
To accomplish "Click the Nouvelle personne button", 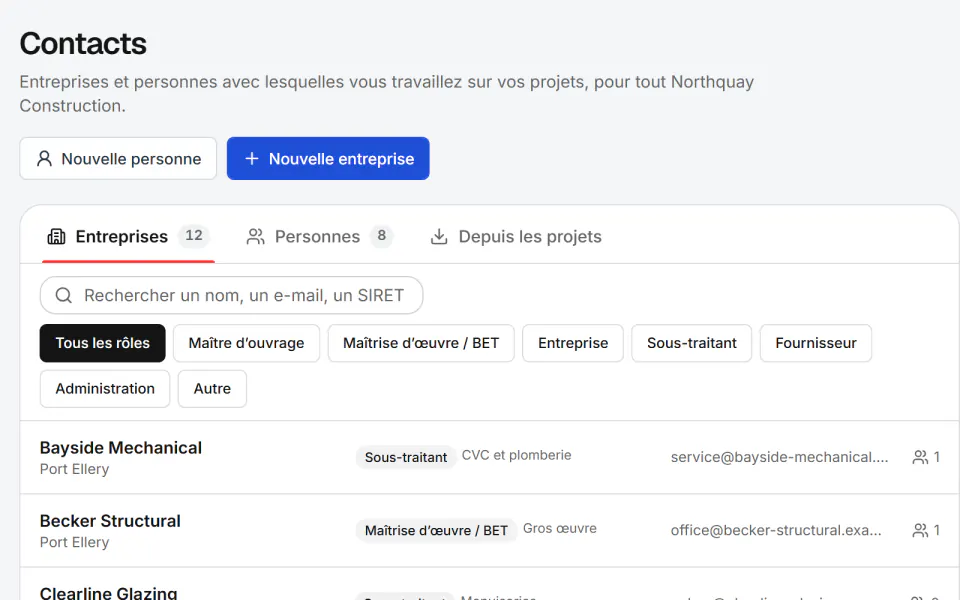I will 118,159.
